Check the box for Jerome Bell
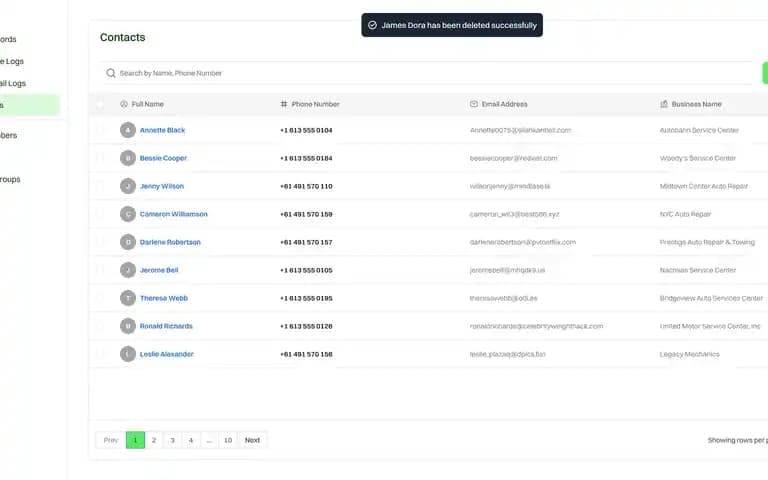 100,270
